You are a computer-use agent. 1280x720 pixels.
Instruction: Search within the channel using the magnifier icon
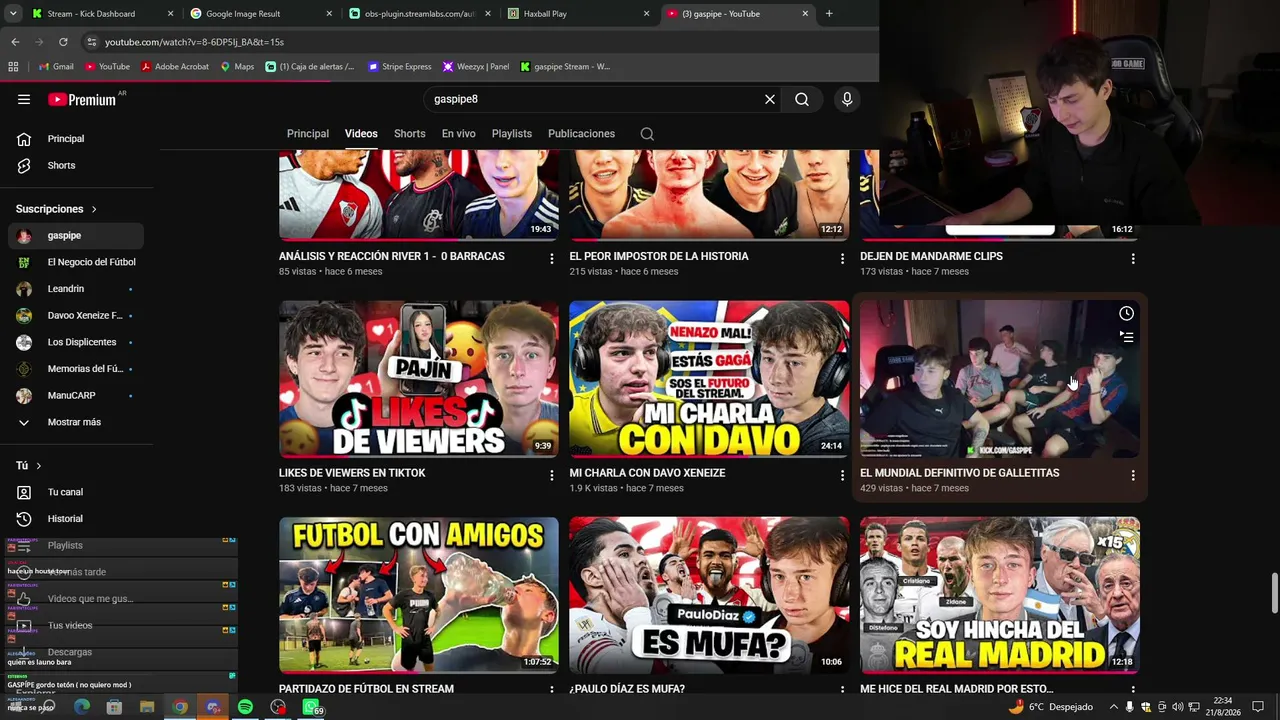pyautogui.click(x=647, y=134)
